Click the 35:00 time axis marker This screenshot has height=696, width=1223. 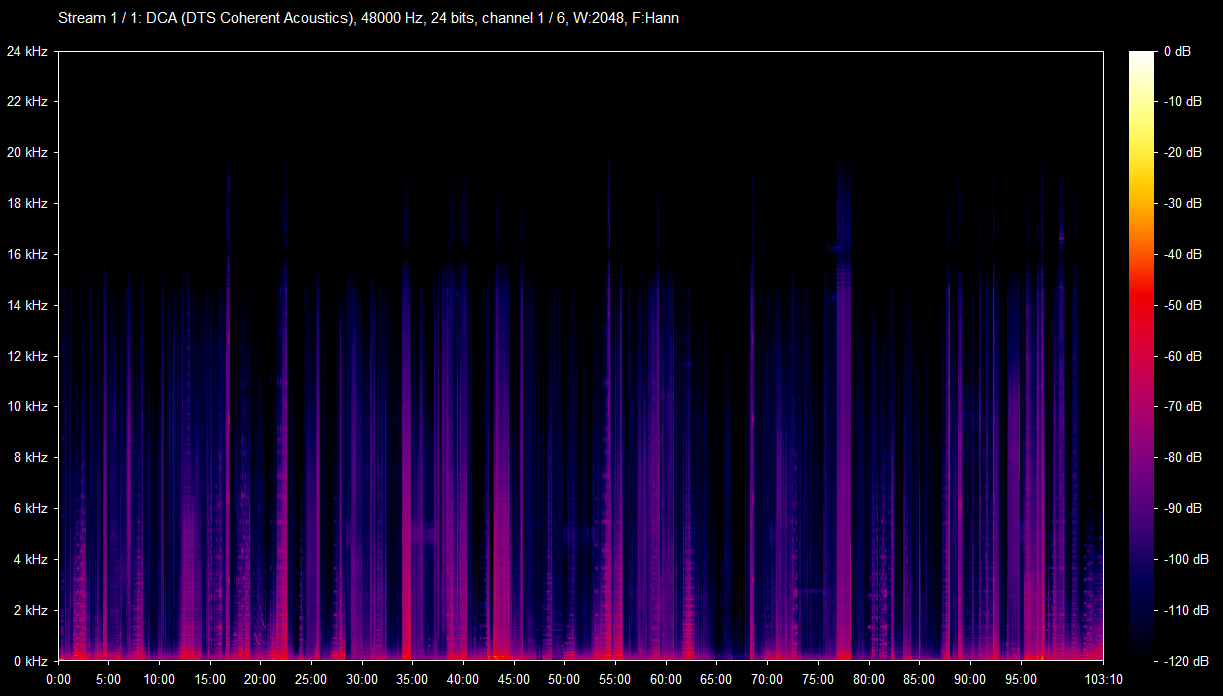pos(412,678)
